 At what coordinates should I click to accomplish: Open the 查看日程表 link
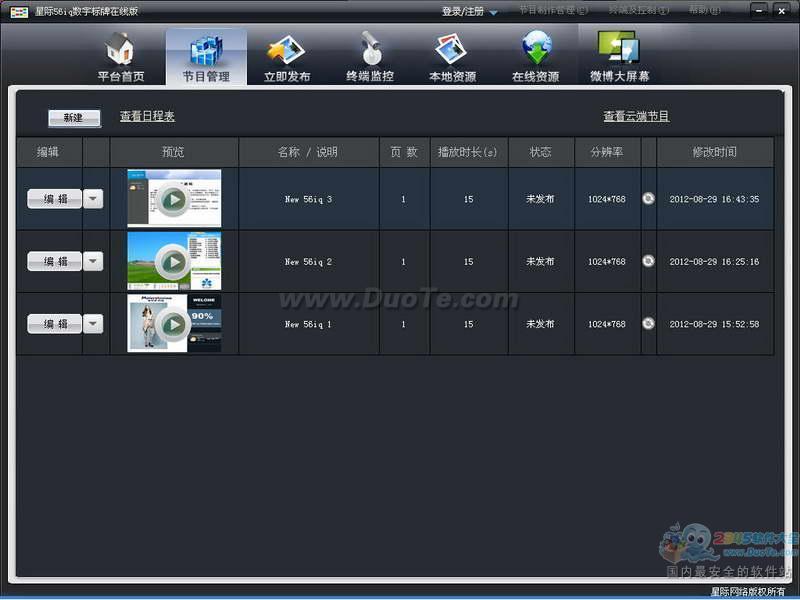tap(147, 117)
